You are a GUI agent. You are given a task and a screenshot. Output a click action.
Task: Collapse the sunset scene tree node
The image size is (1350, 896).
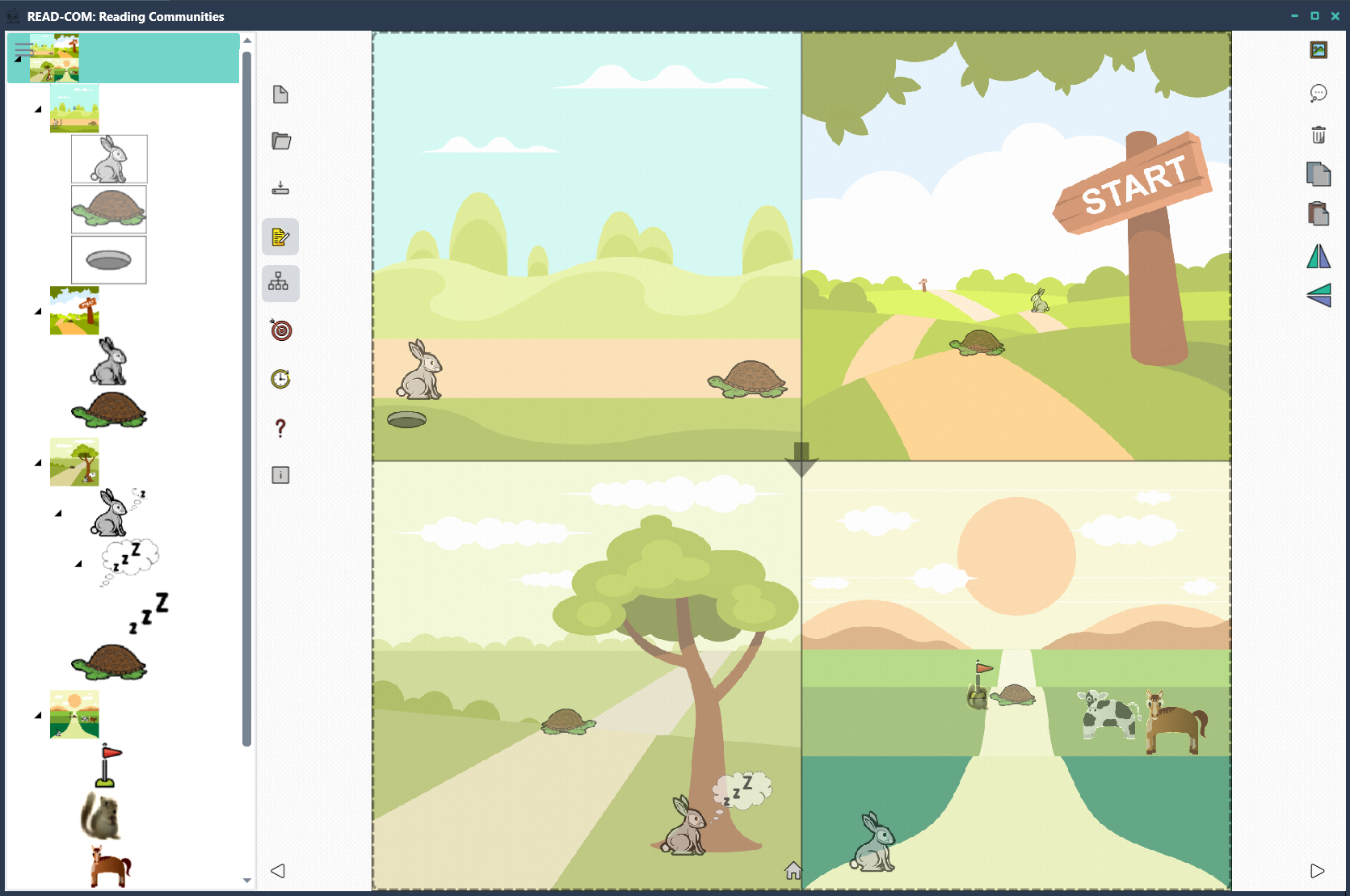click(38, 715)
